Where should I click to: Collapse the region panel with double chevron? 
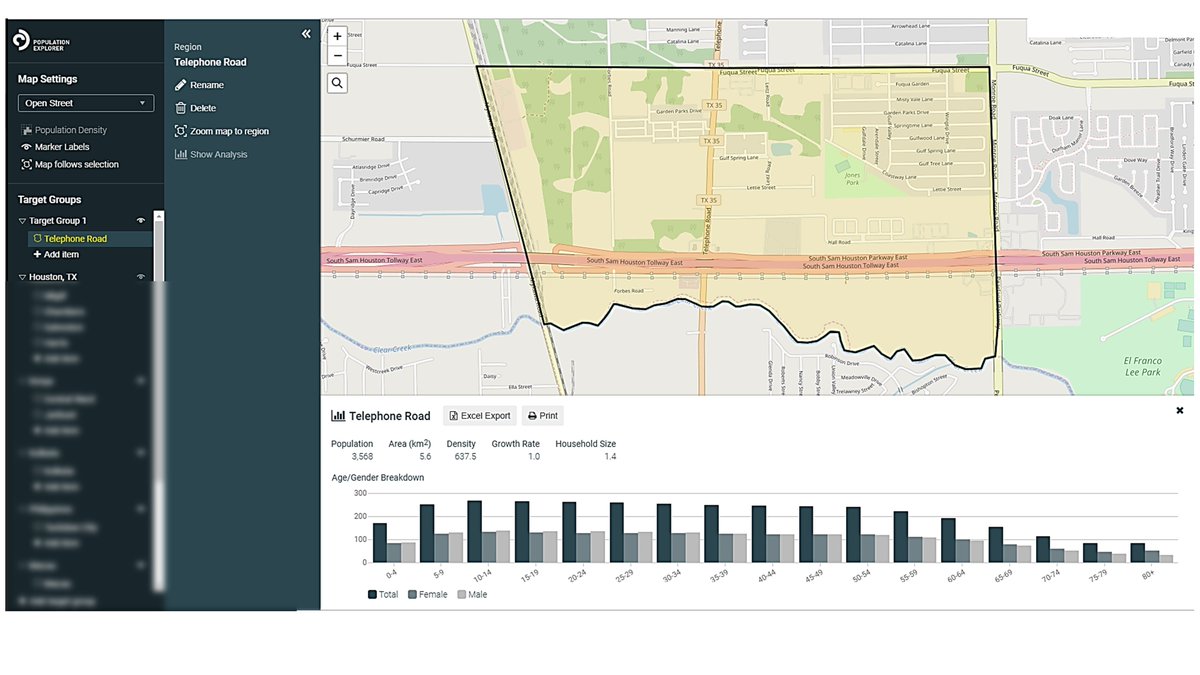click(306, 34)
